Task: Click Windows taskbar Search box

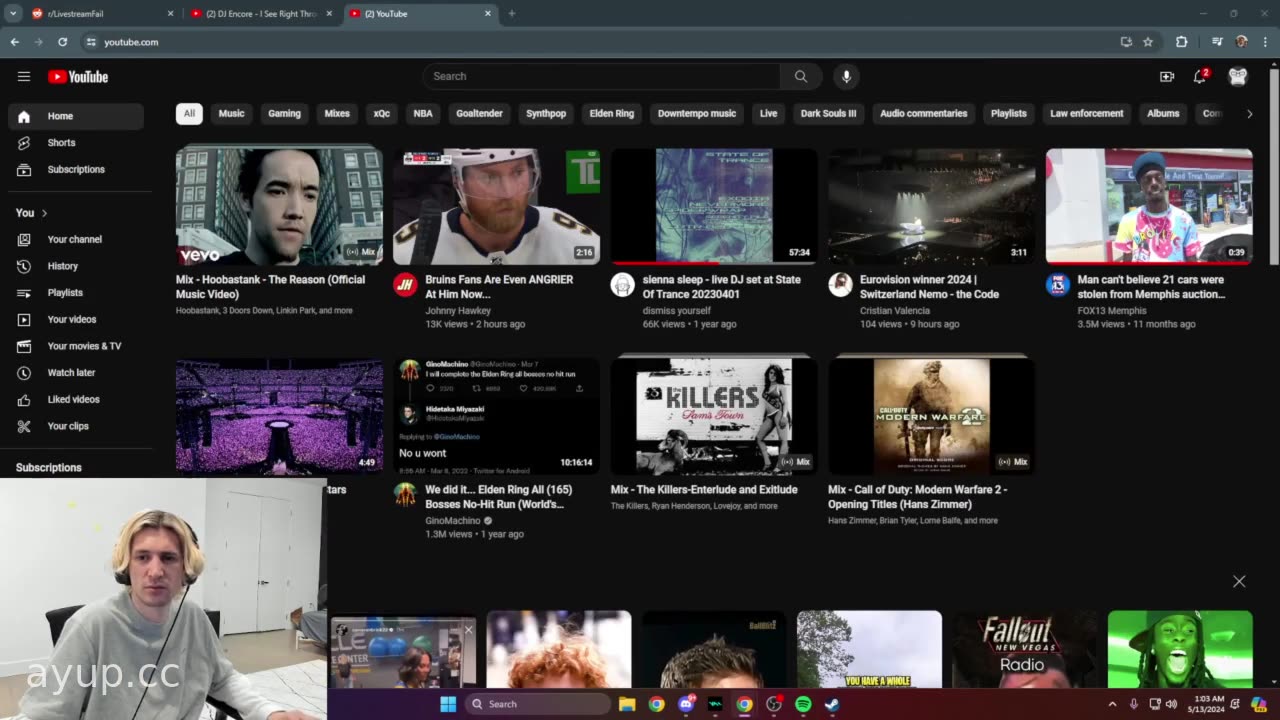Action: [x=540, y=704]
